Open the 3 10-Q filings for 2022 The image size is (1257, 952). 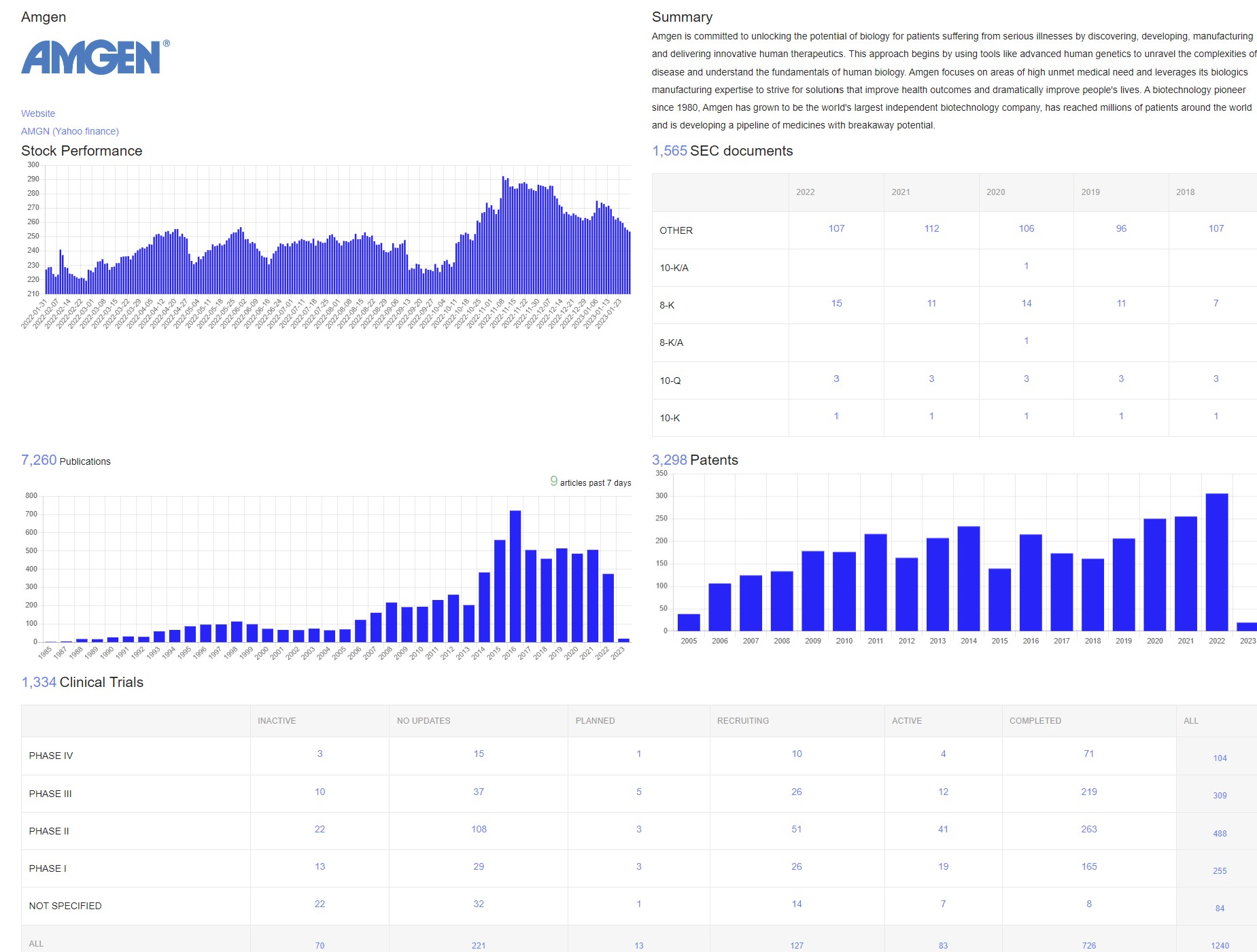[x=836, y=378]
